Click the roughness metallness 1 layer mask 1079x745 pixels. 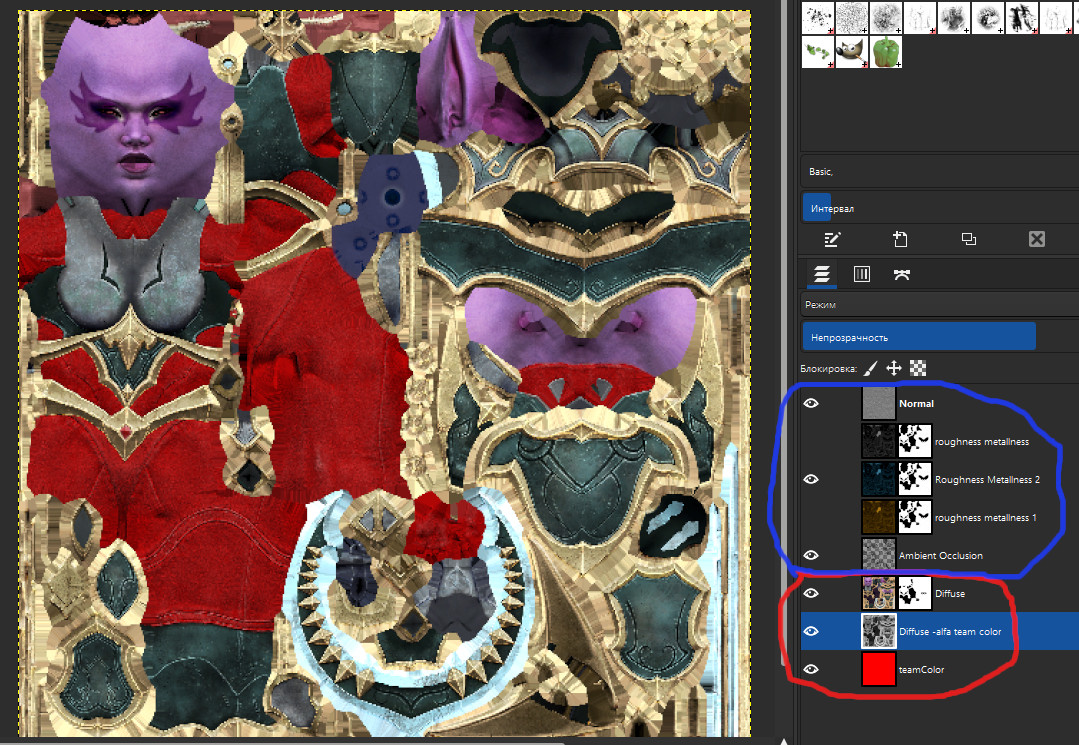pos(915,517)
